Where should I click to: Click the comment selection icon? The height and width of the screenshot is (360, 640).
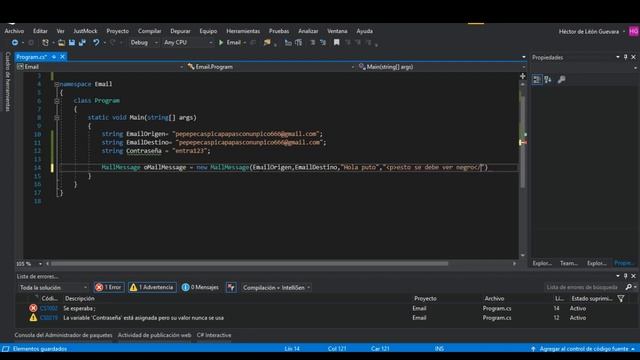[x=313, y=42]
